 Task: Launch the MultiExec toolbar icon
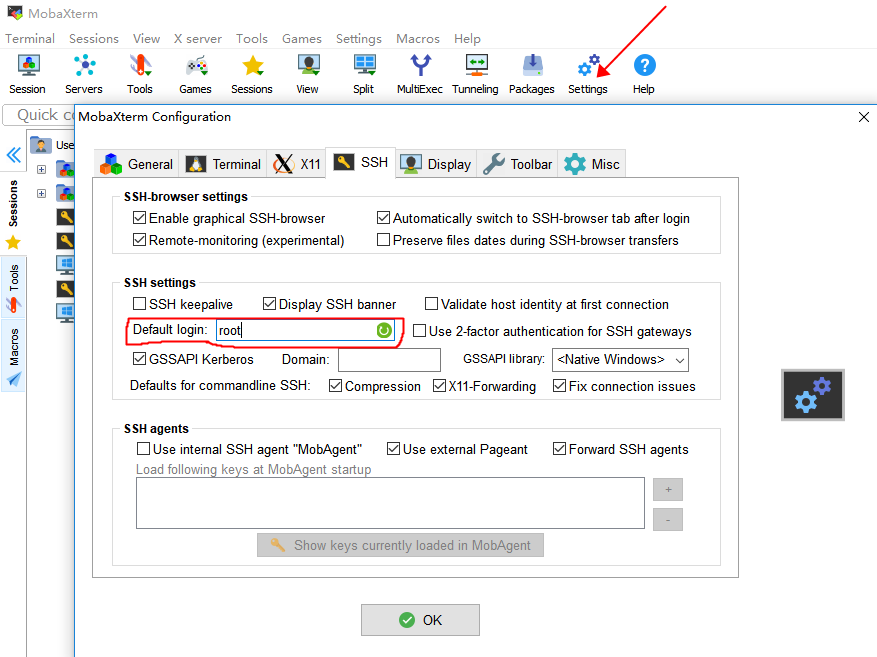419,74
